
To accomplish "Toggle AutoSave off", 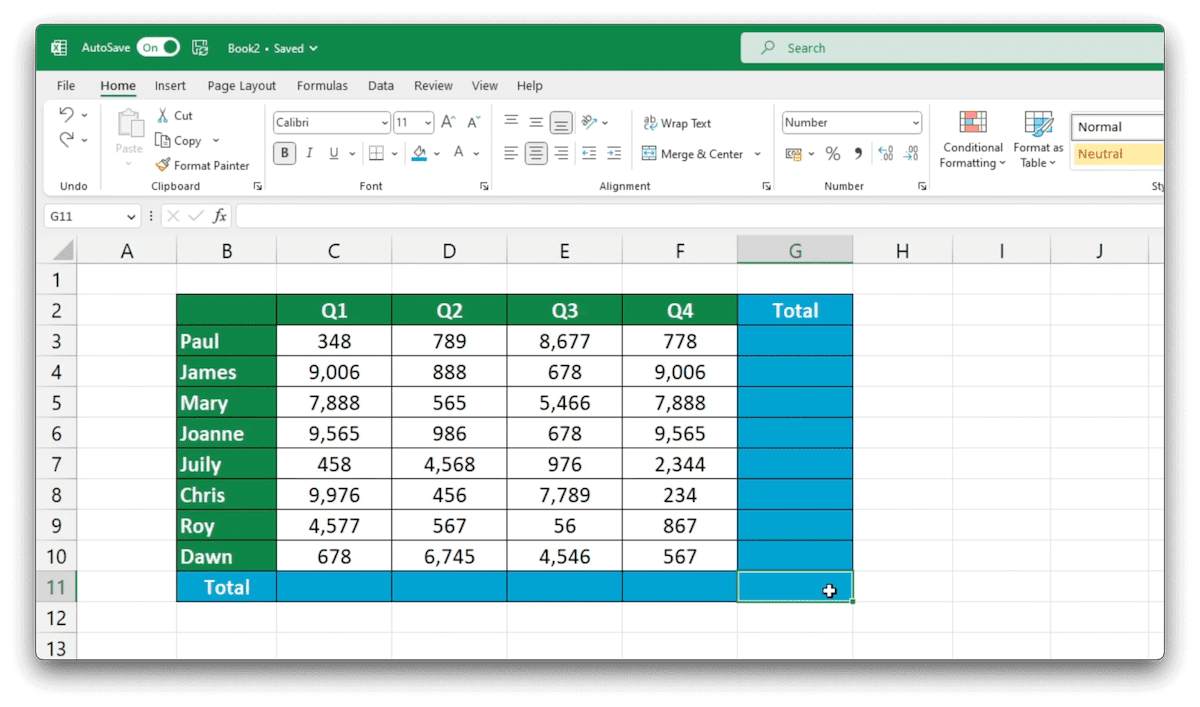I will 158,46.
